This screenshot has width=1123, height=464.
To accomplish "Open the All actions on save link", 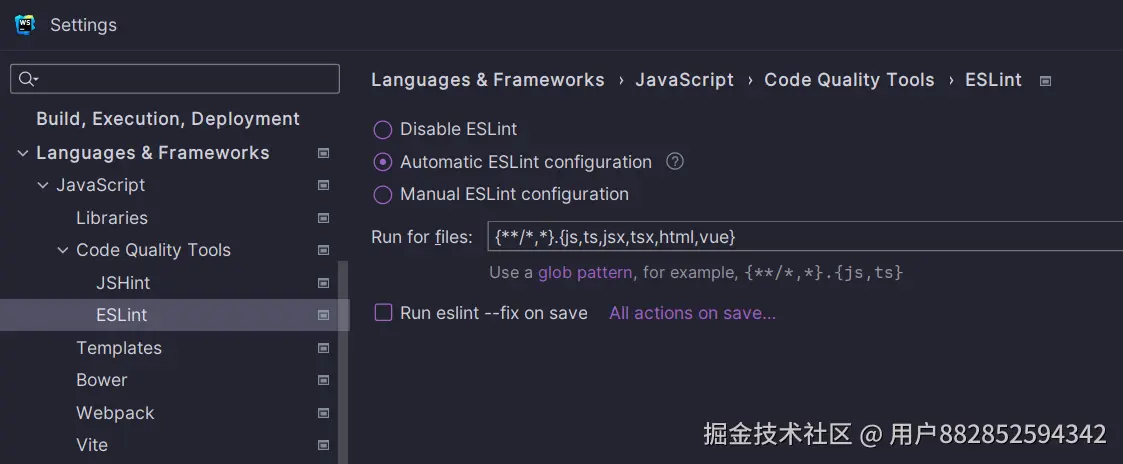I will (x=692, y=313).
